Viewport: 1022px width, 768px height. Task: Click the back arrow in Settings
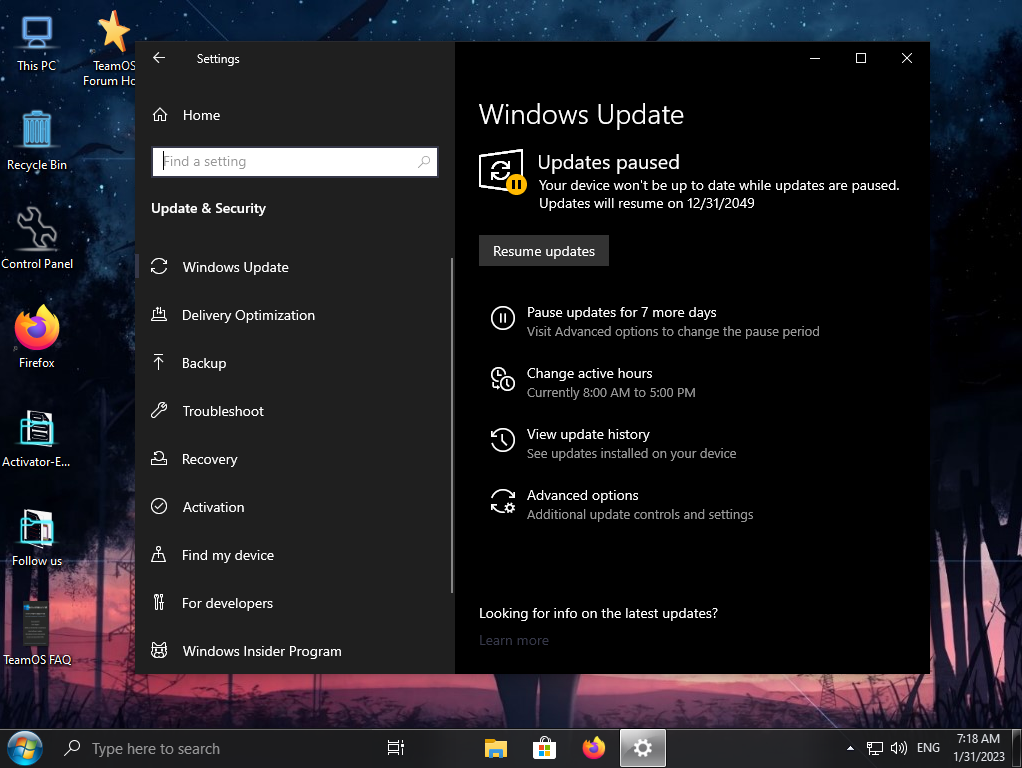click(159, 58)
